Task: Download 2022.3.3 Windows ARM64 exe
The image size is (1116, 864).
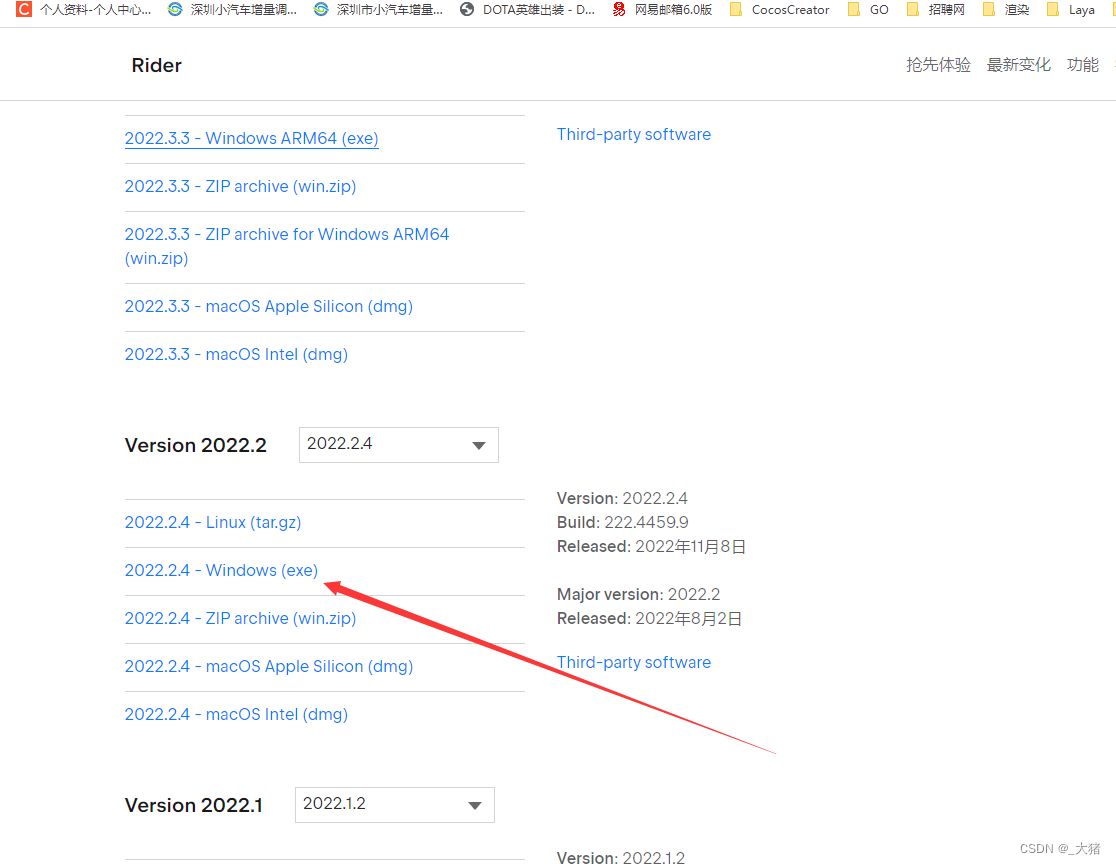Action: point(251,138)
